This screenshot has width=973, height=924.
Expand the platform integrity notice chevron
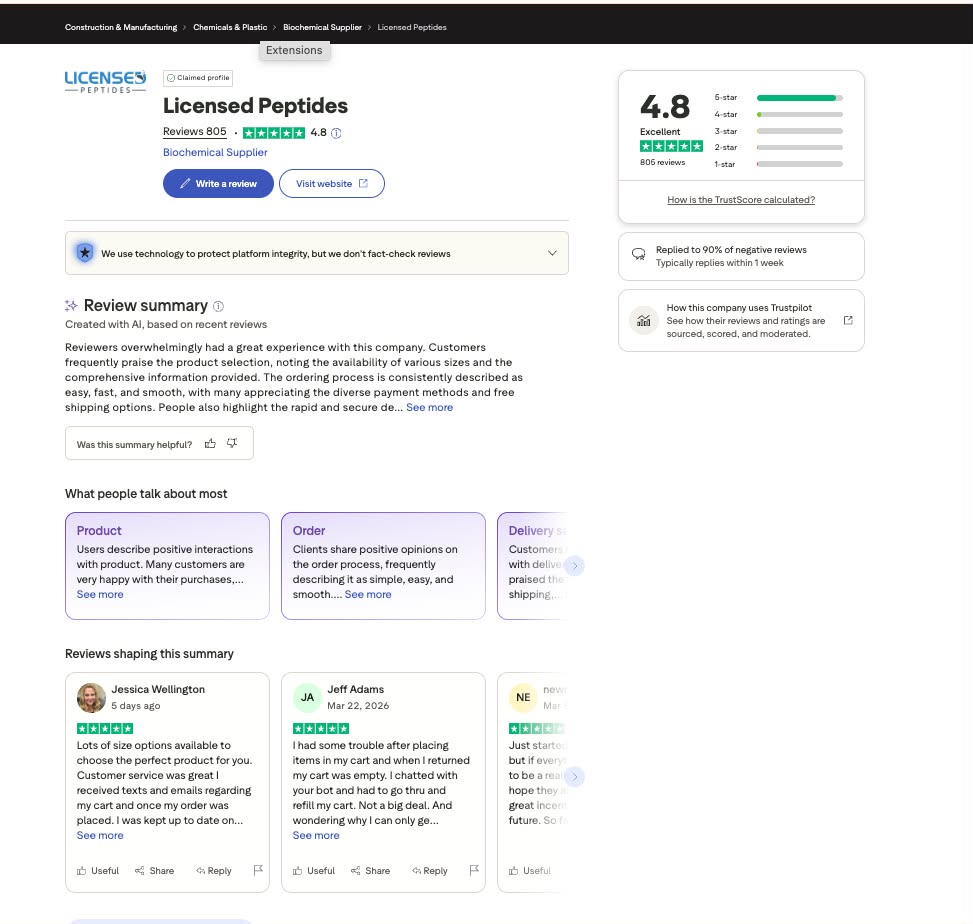552,253
